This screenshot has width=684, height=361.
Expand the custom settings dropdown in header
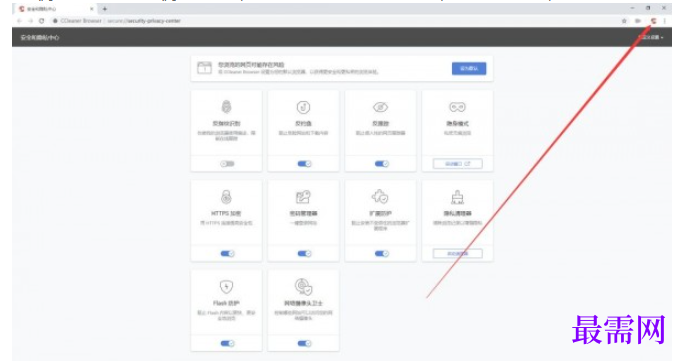point(651,37)
